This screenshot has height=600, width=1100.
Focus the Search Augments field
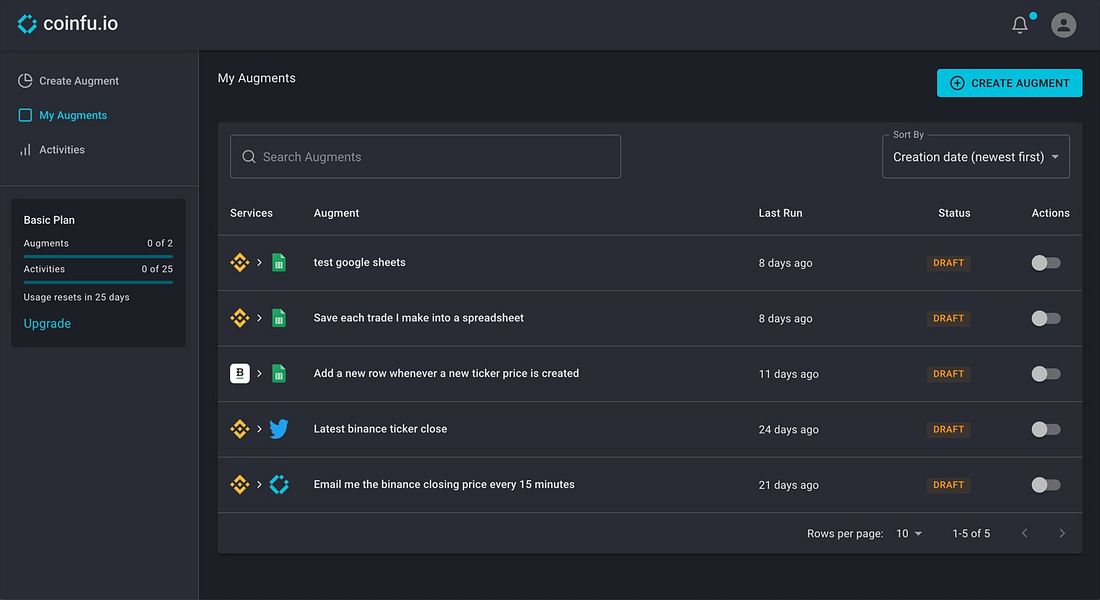(x=425, y=156)
